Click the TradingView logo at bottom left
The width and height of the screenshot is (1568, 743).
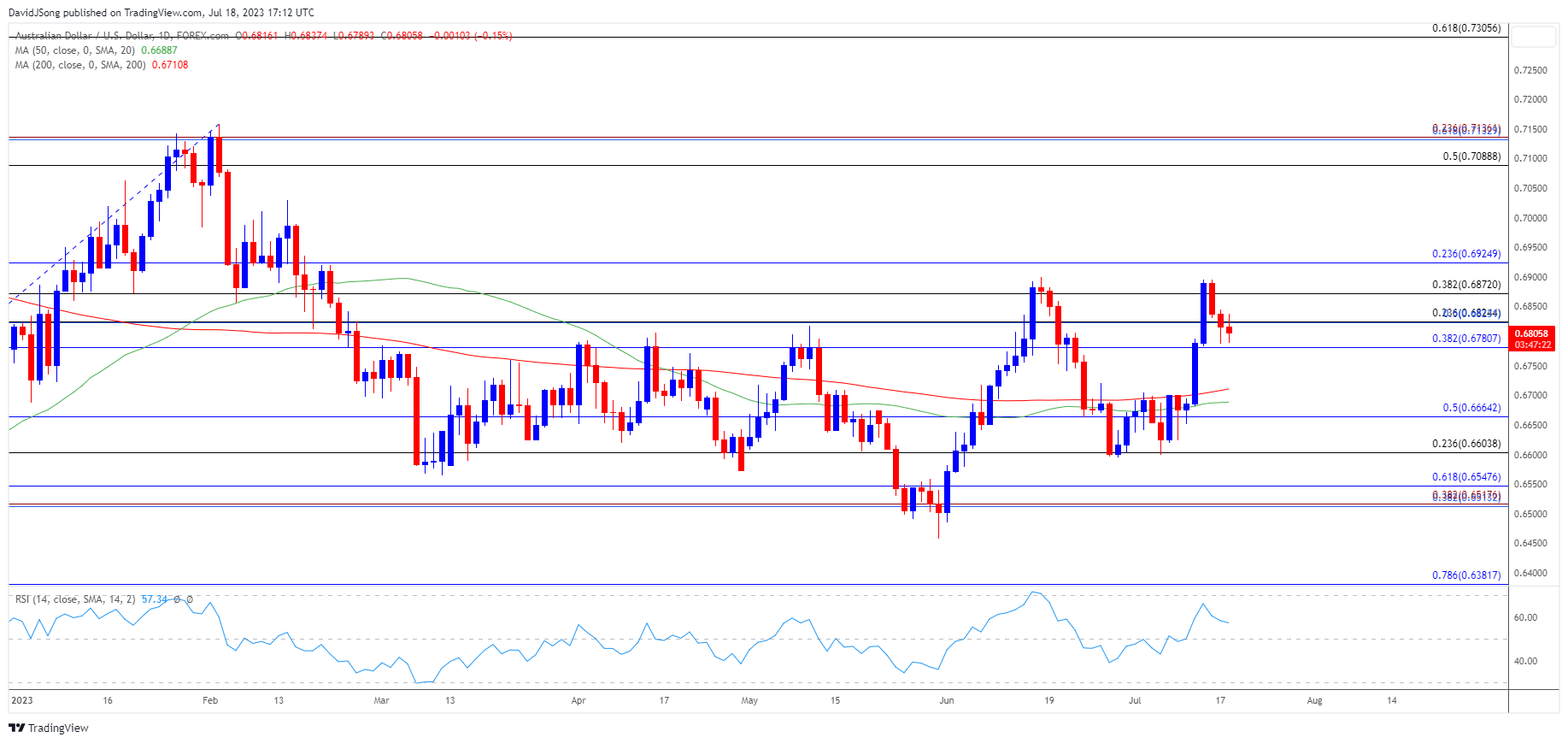49,728
